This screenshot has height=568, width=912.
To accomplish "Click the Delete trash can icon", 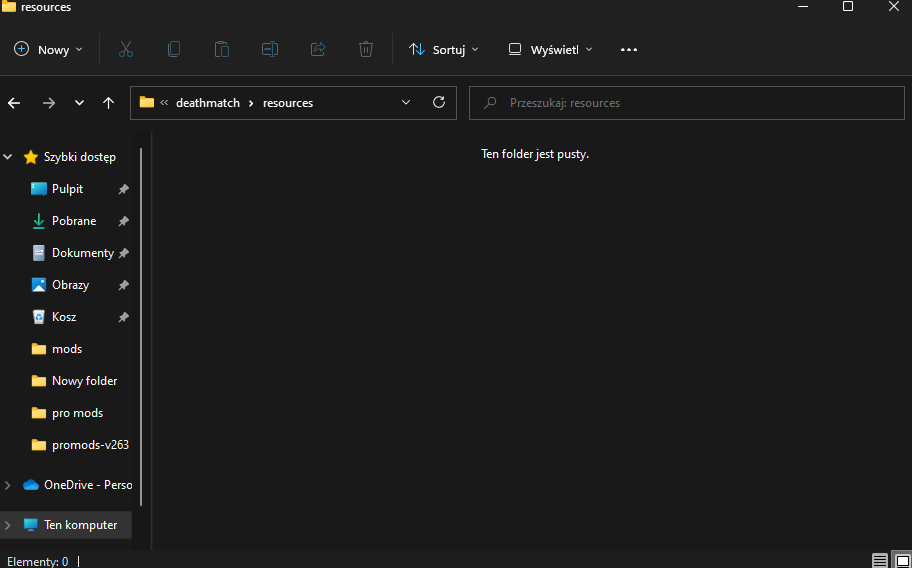I will [x=366, y=49].
